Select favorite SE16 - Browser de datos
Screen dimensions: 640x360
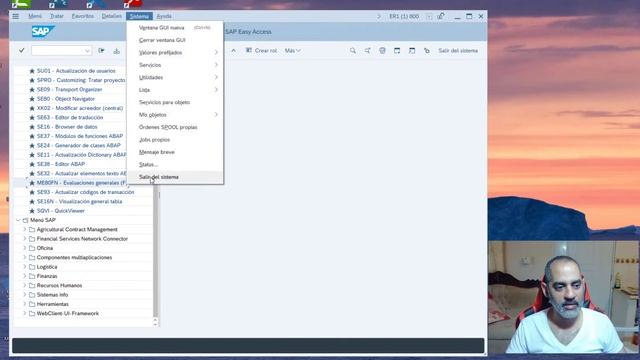pyautogui.click(x=67, y=127)
